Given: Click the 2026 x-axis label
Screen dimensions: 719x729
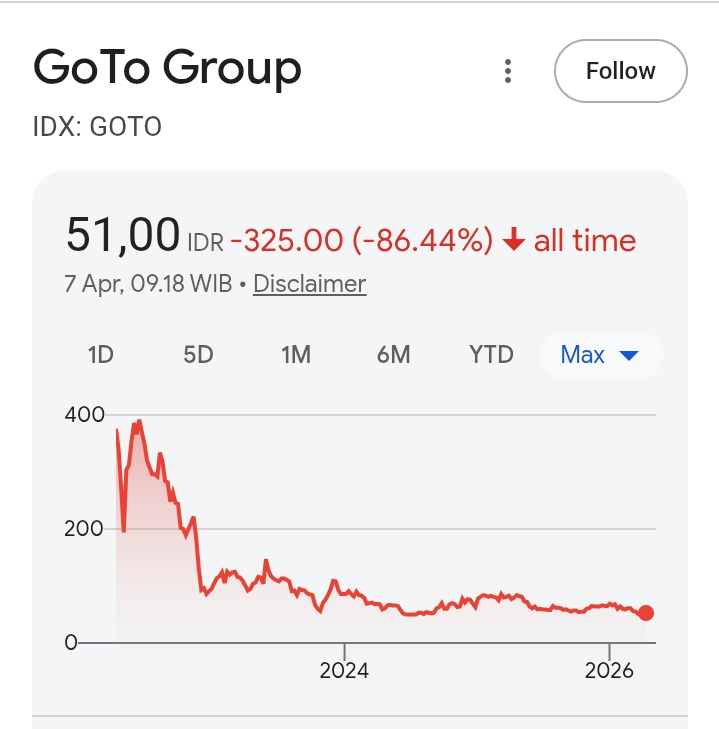Looking at the screenshot, I should (609, 670).
